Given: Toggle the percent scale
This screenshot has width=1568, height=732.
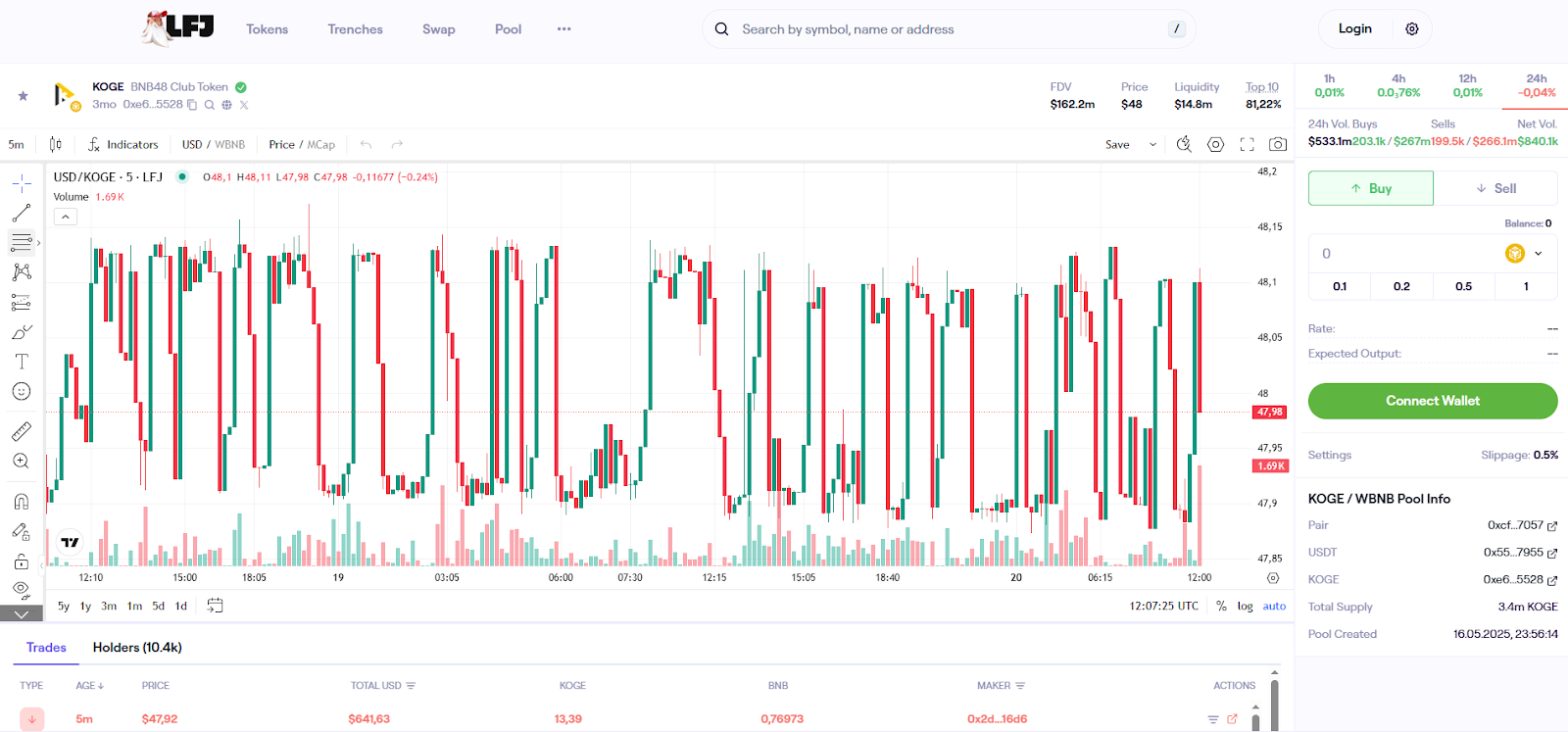Looking at the screenshot, I should coord(1221,606).
